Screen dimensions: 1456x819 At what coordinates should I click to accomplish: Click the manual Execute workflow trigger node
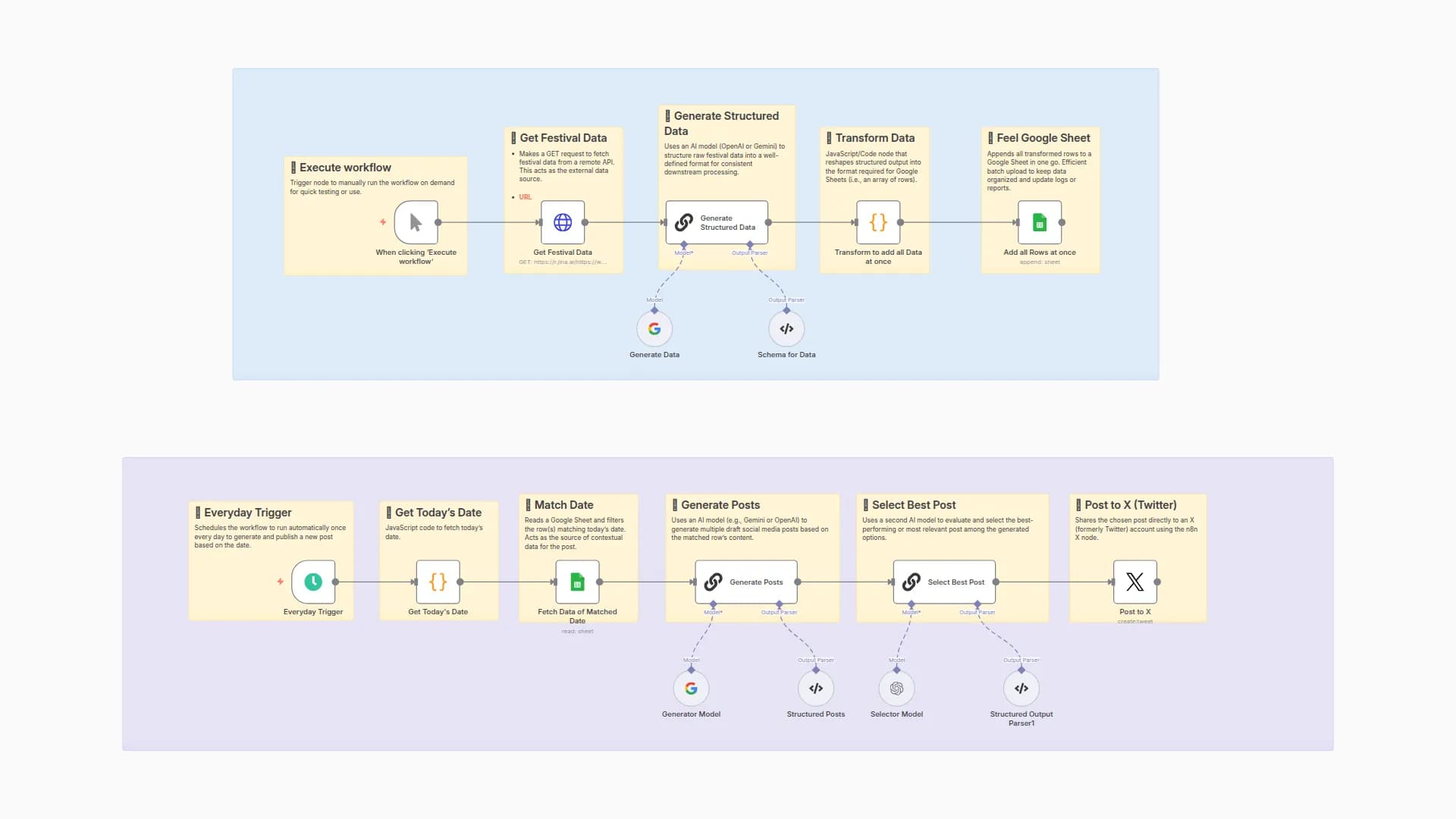click(416, 222)
